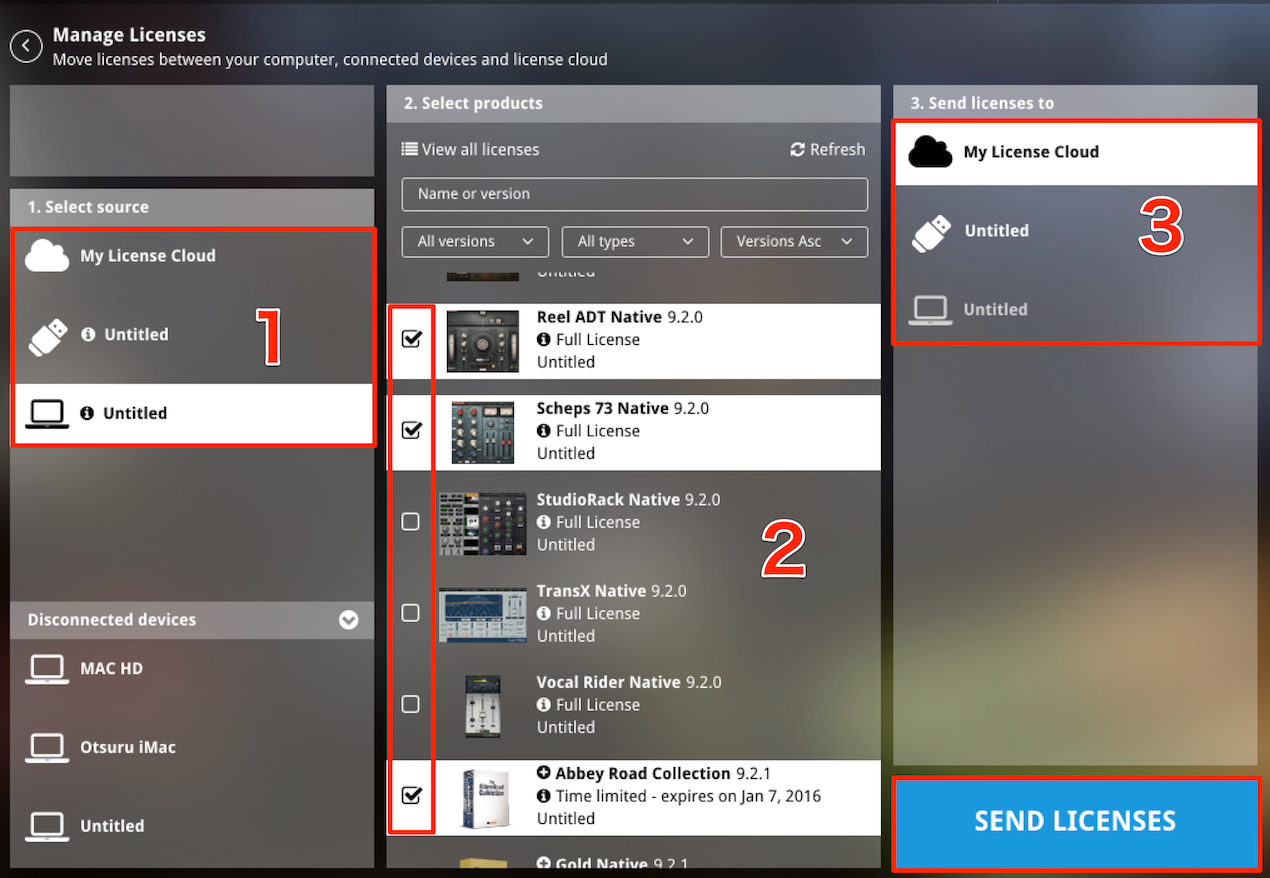Click the cloud icon in Select source
This screenshot has height=878, width=1270.
47,256
